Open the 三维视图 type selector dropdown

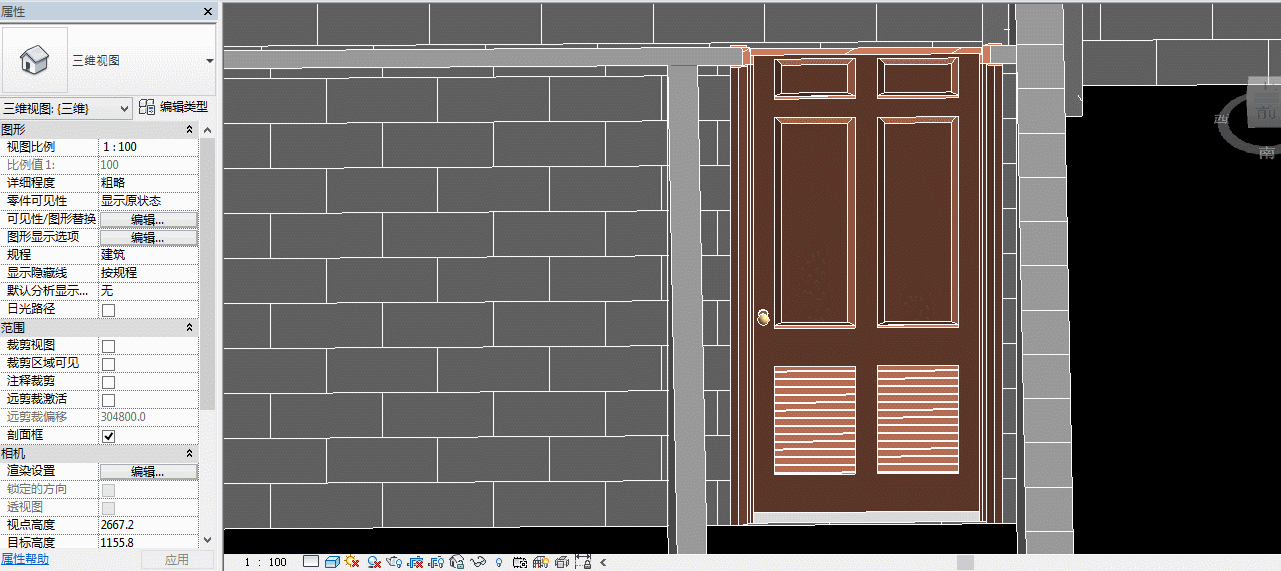210,60
